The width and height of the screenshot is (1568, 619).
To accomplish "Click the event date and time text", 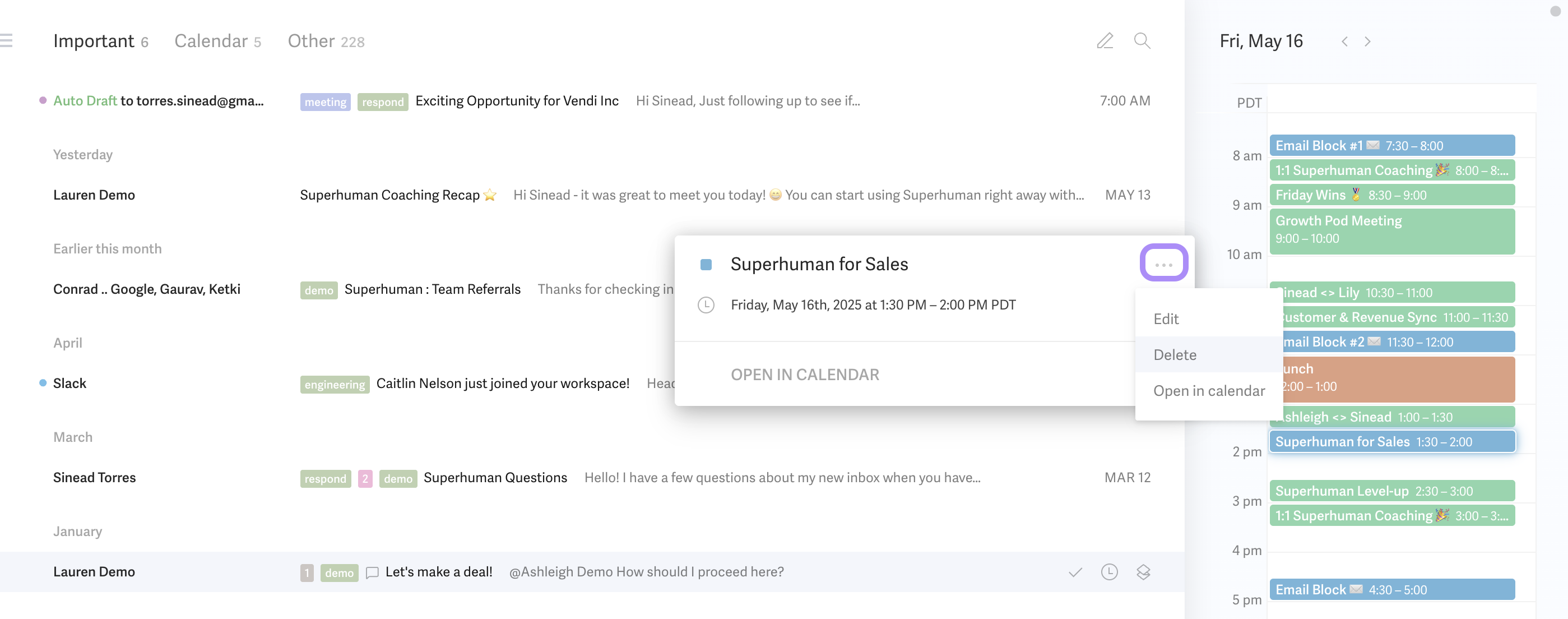I will click(873, 304).
